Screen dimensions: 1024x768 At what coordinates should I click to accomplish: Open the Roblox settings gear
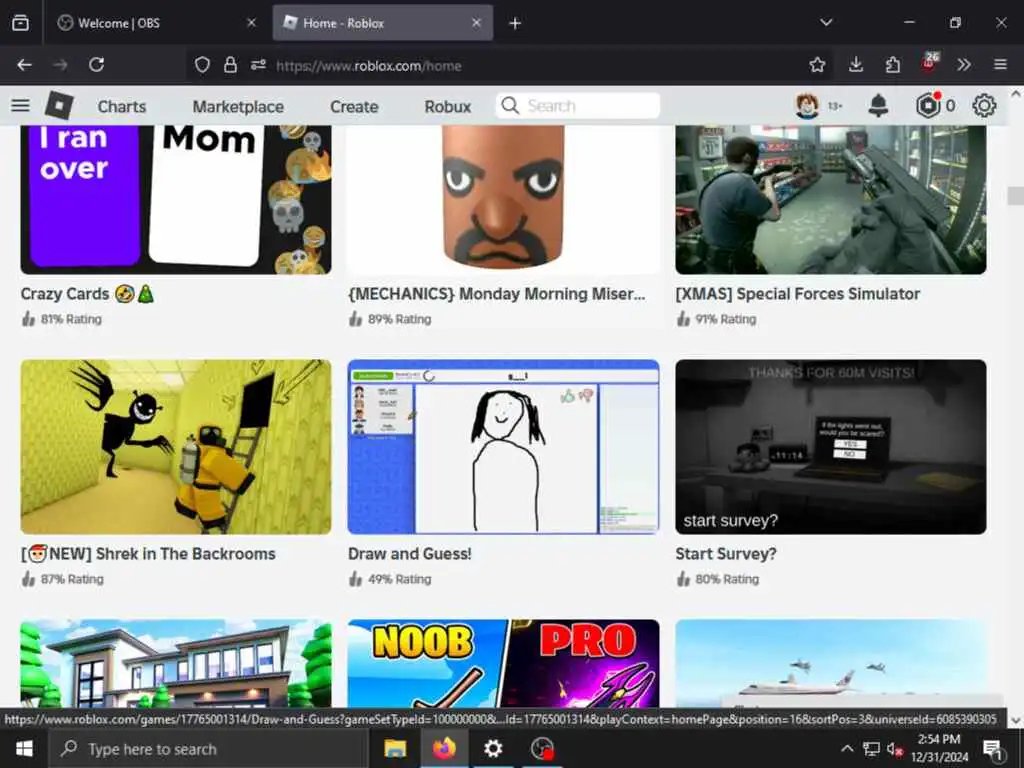pyautogui.click(x=984, y=105)
